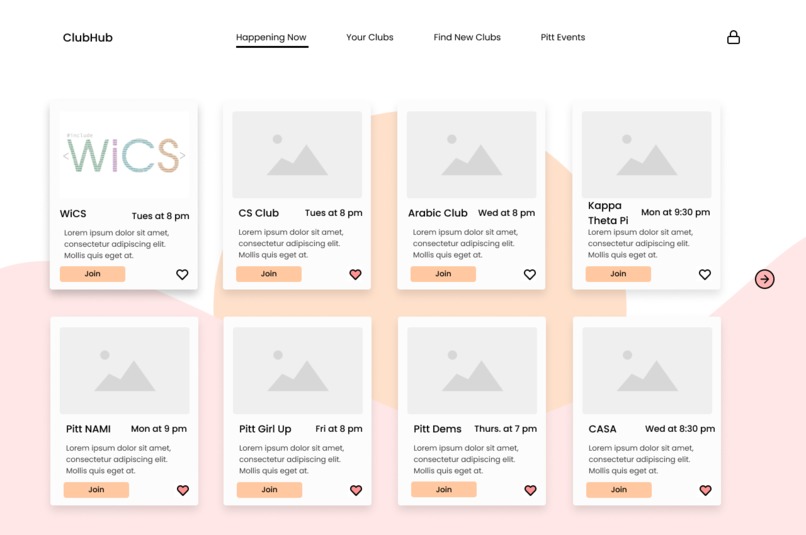Viewport: 806px width, 535px height.
Task: Open the CS Club placeholder image
Action: pos(297,155)
